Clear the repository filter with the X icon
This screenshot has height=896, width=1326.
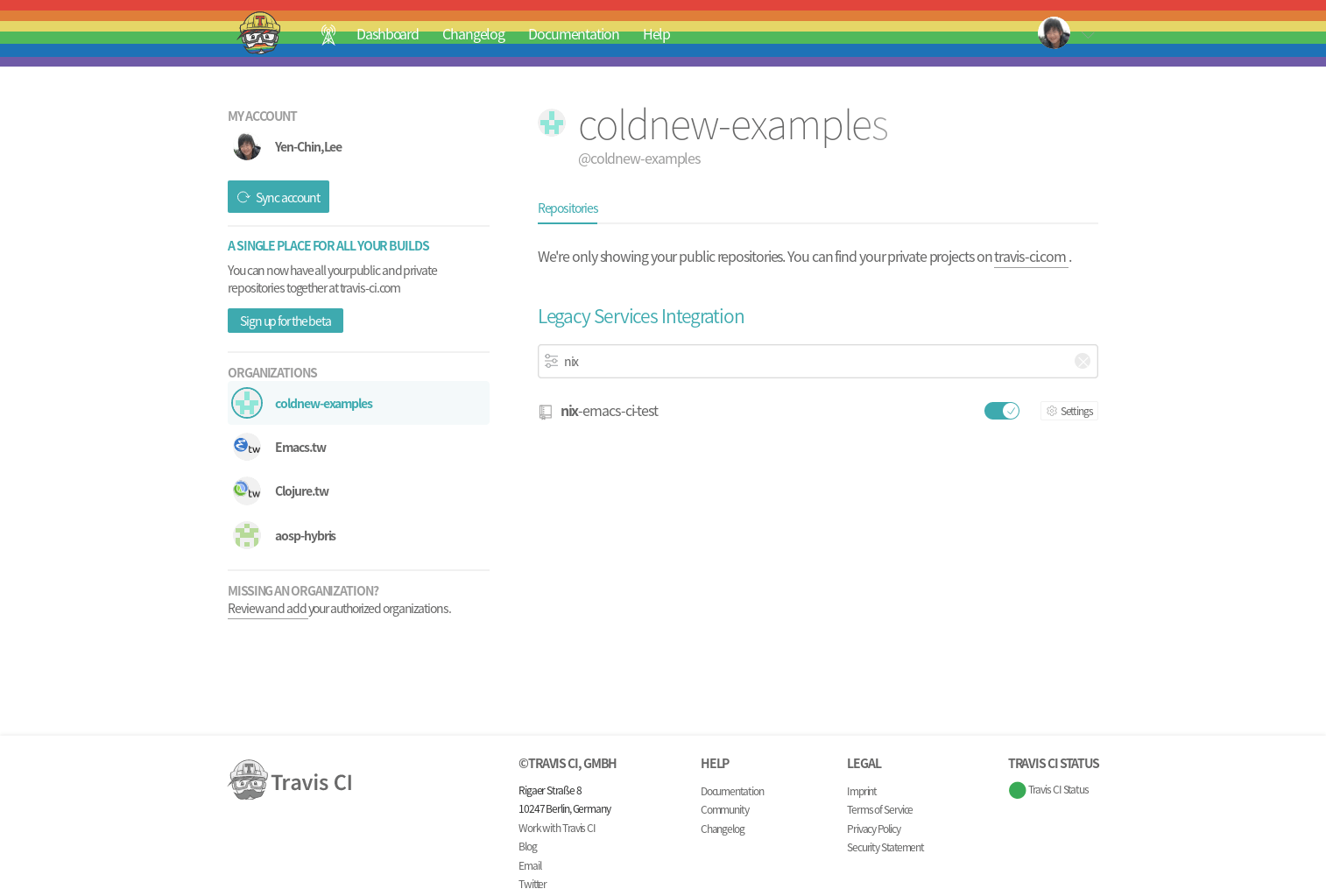(x=1083, y=361)
